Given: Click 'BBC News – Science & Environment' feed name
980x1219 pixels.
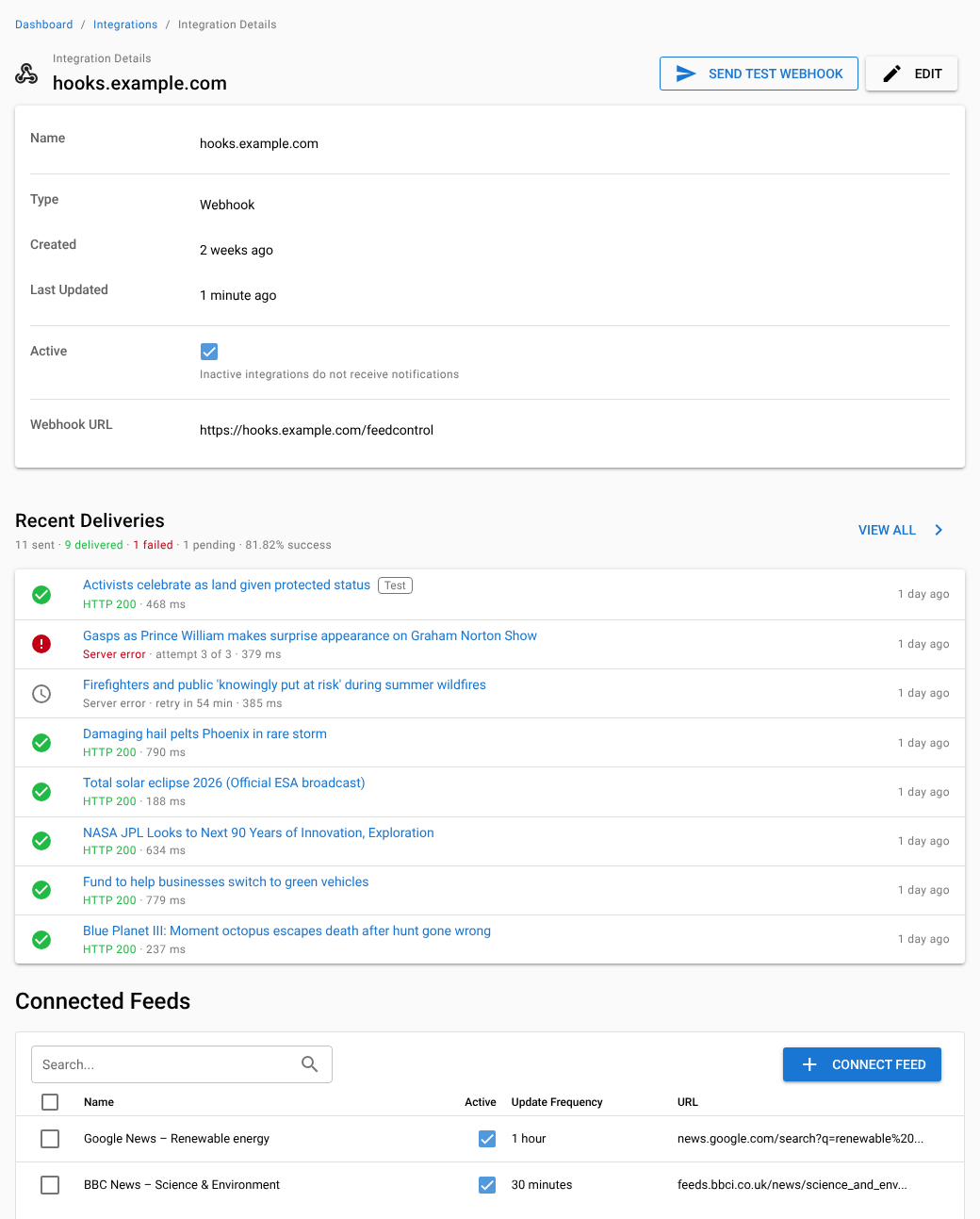Looking at the screenshot, I should [182, 1185].
